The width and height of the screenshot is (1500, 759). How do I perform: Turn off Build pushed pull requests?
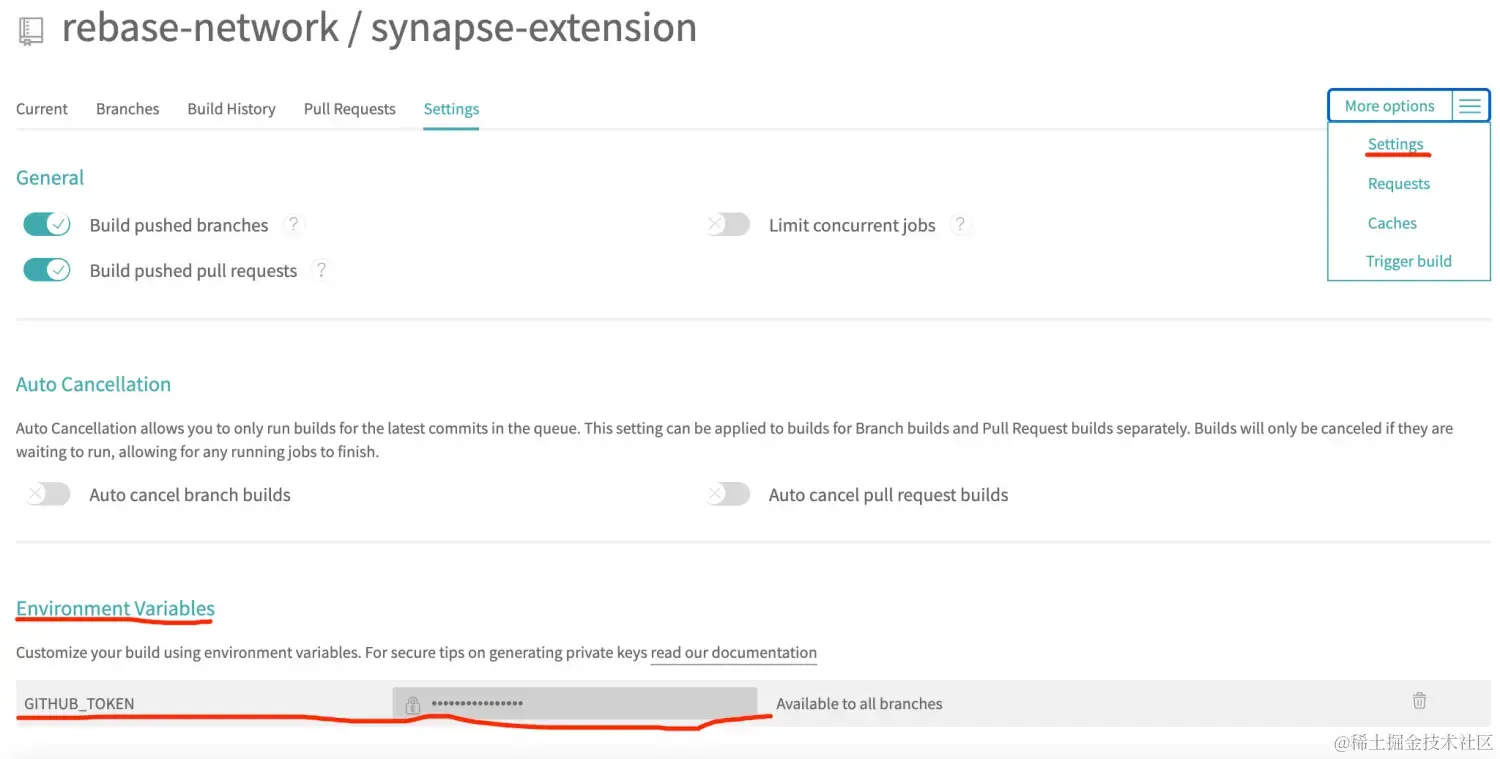coord(47,270)
